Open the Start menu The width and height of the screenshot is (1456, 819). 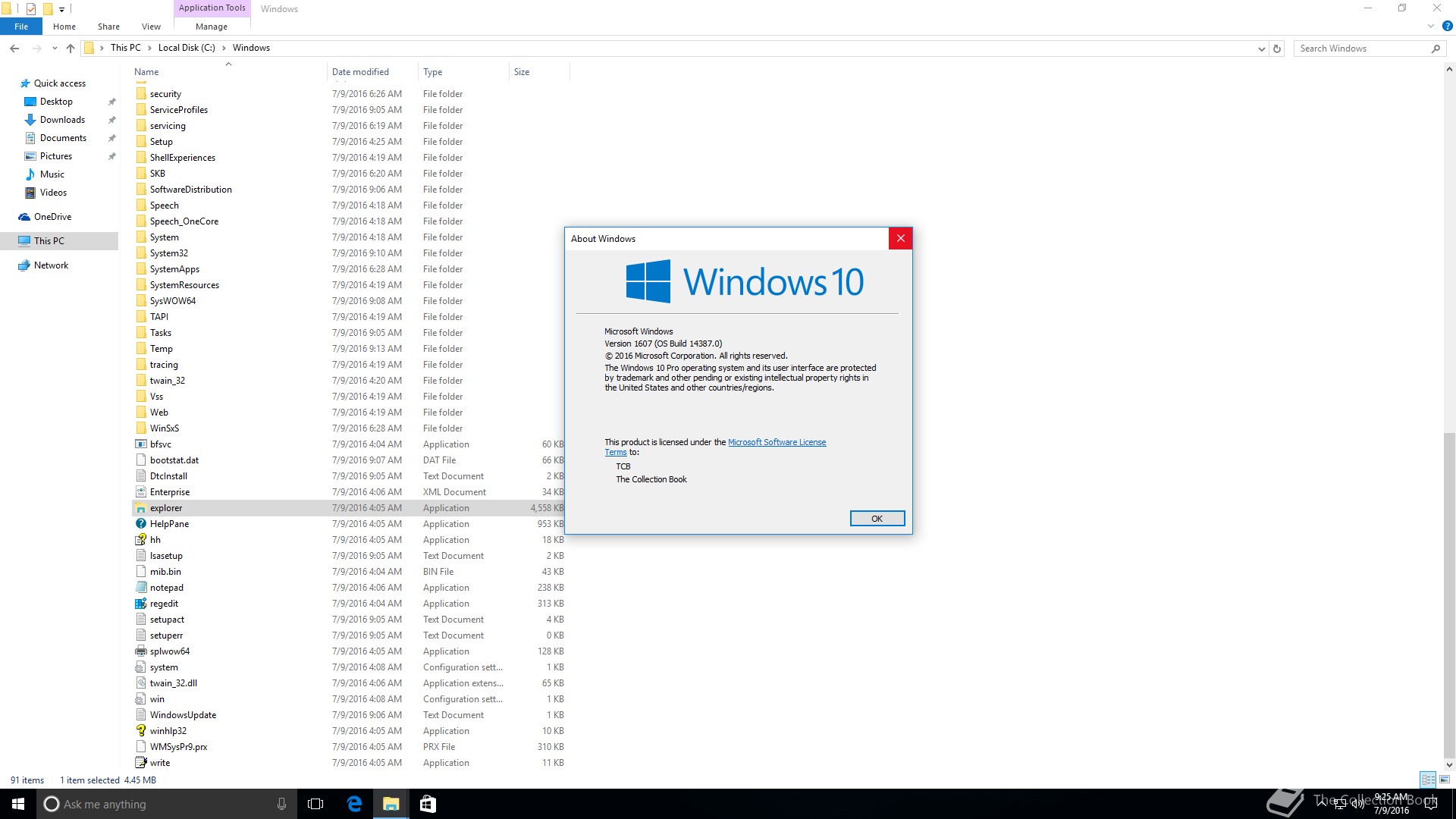18,804
